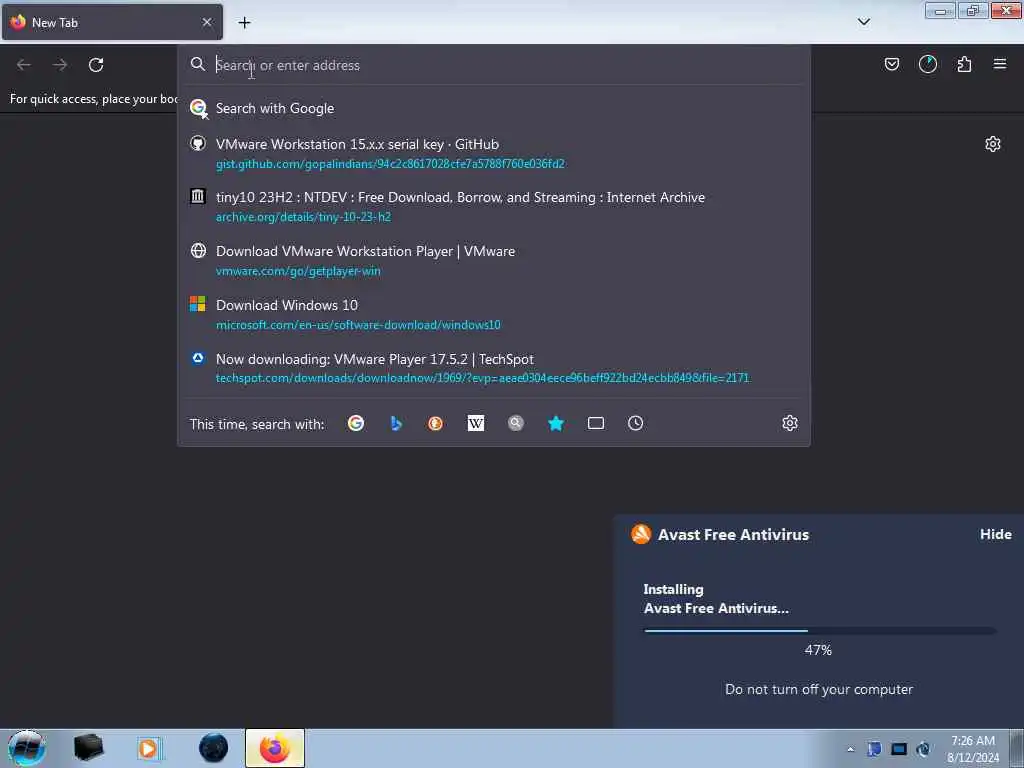Focus the search or address field
This screenshot has width=1024, height=768.
tap(496, 65)
